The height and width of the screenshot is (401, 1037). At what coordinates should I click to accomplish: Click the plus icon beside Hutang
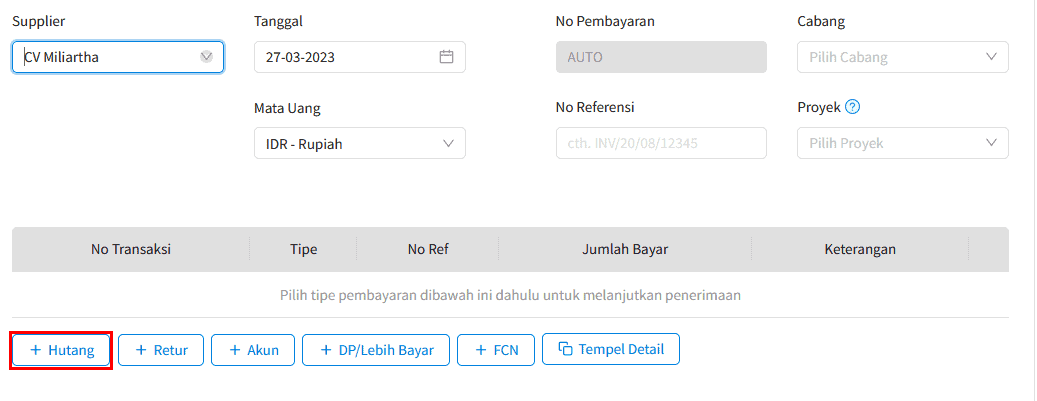point(36,350)
